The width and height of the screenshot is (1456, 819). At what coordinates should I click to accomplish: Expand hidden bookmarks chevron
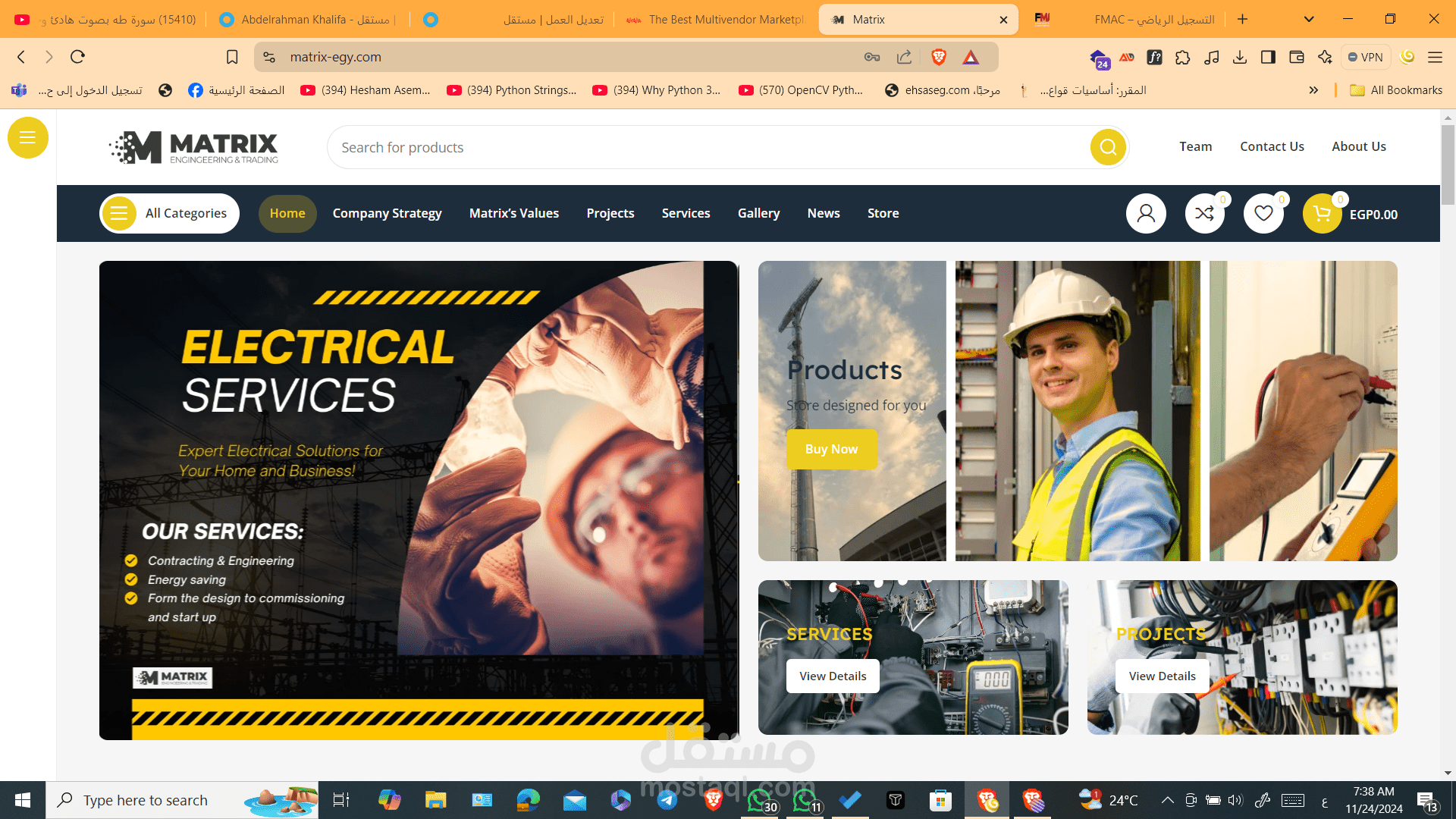click(1313, 90)
